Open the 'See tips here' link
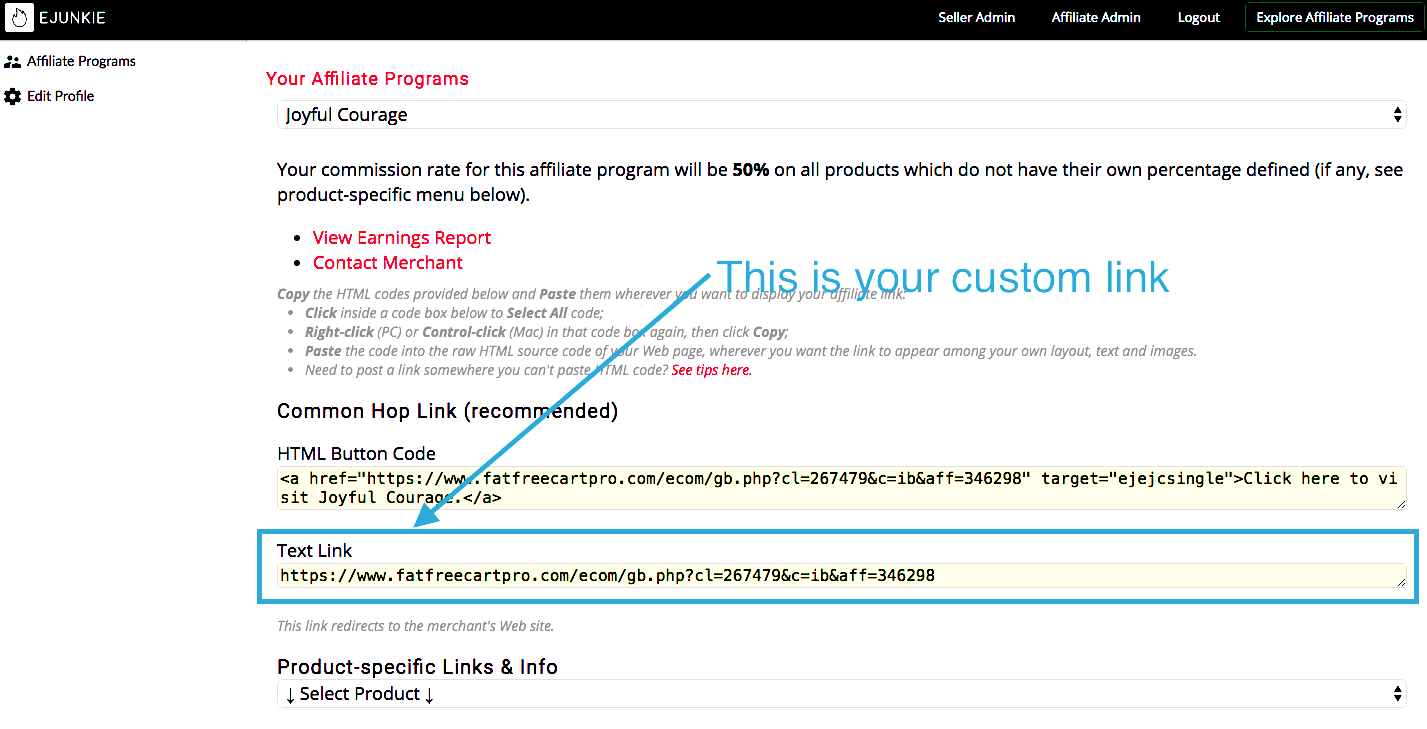This screenshot has height=729, width=1427. [x=711, y=370]
